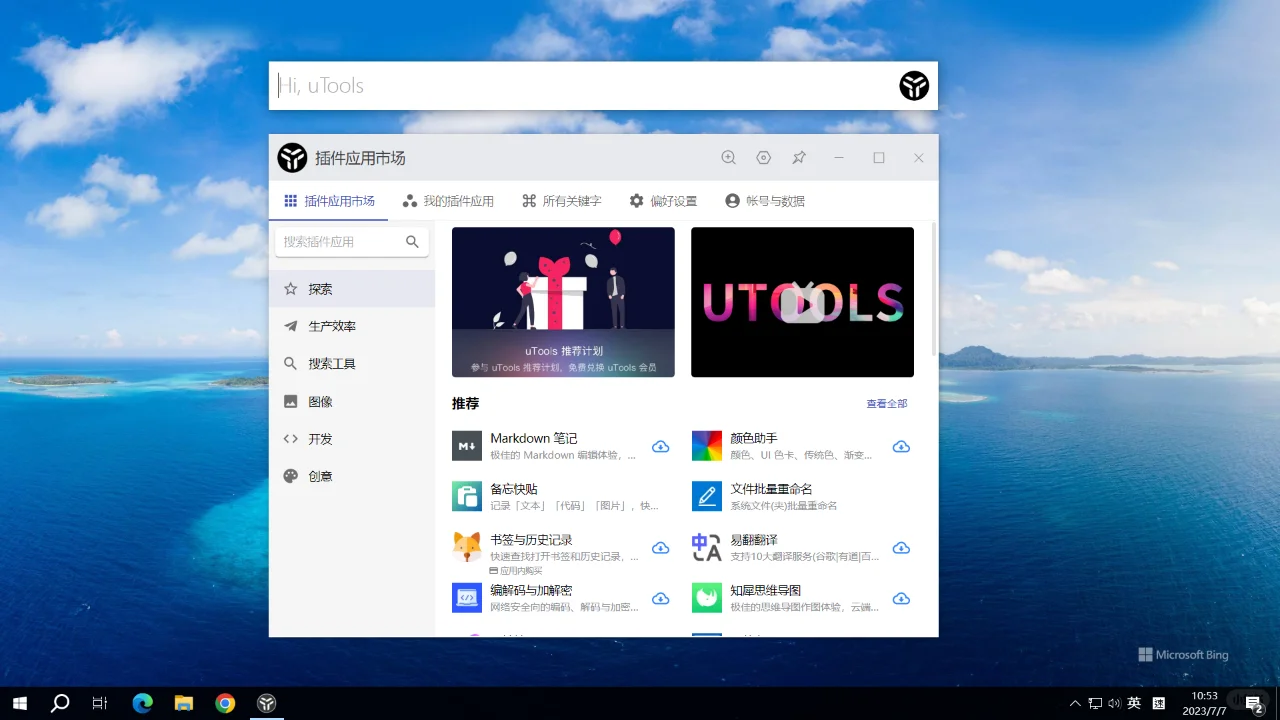This screenshot has height=720, width=1280.
Task: Click the zoom-in magnifier icon in title bar
Action: (x=729, y=158)
